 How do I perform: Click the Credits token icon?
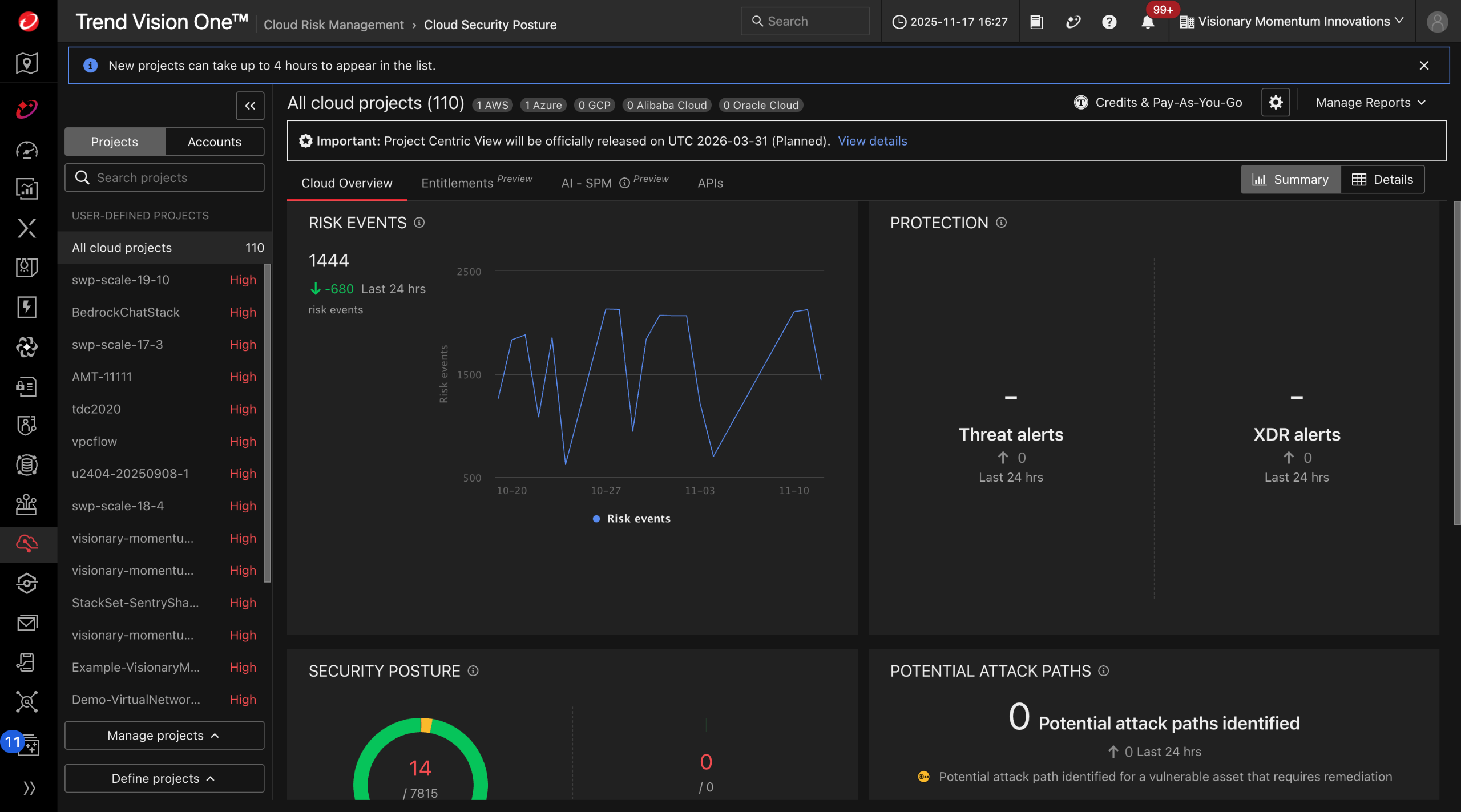click(1081, 103)
